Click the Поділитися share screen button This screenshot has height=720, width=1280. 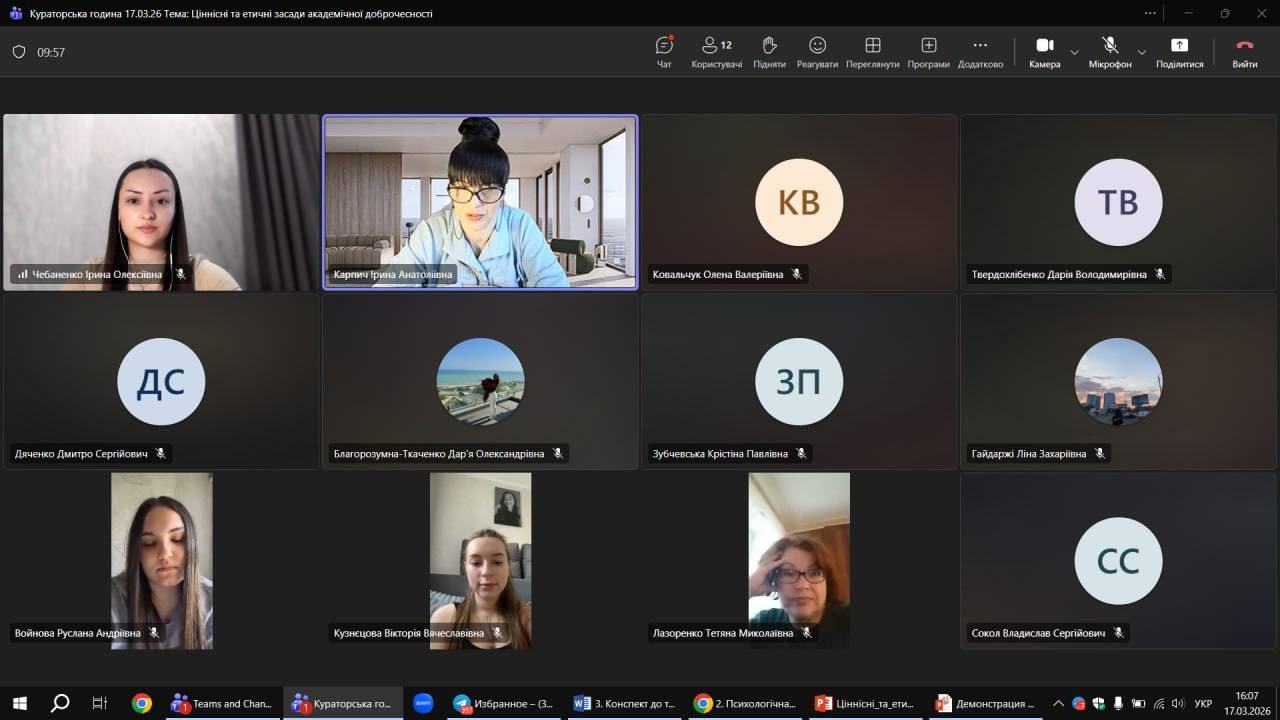point(1179,52)
